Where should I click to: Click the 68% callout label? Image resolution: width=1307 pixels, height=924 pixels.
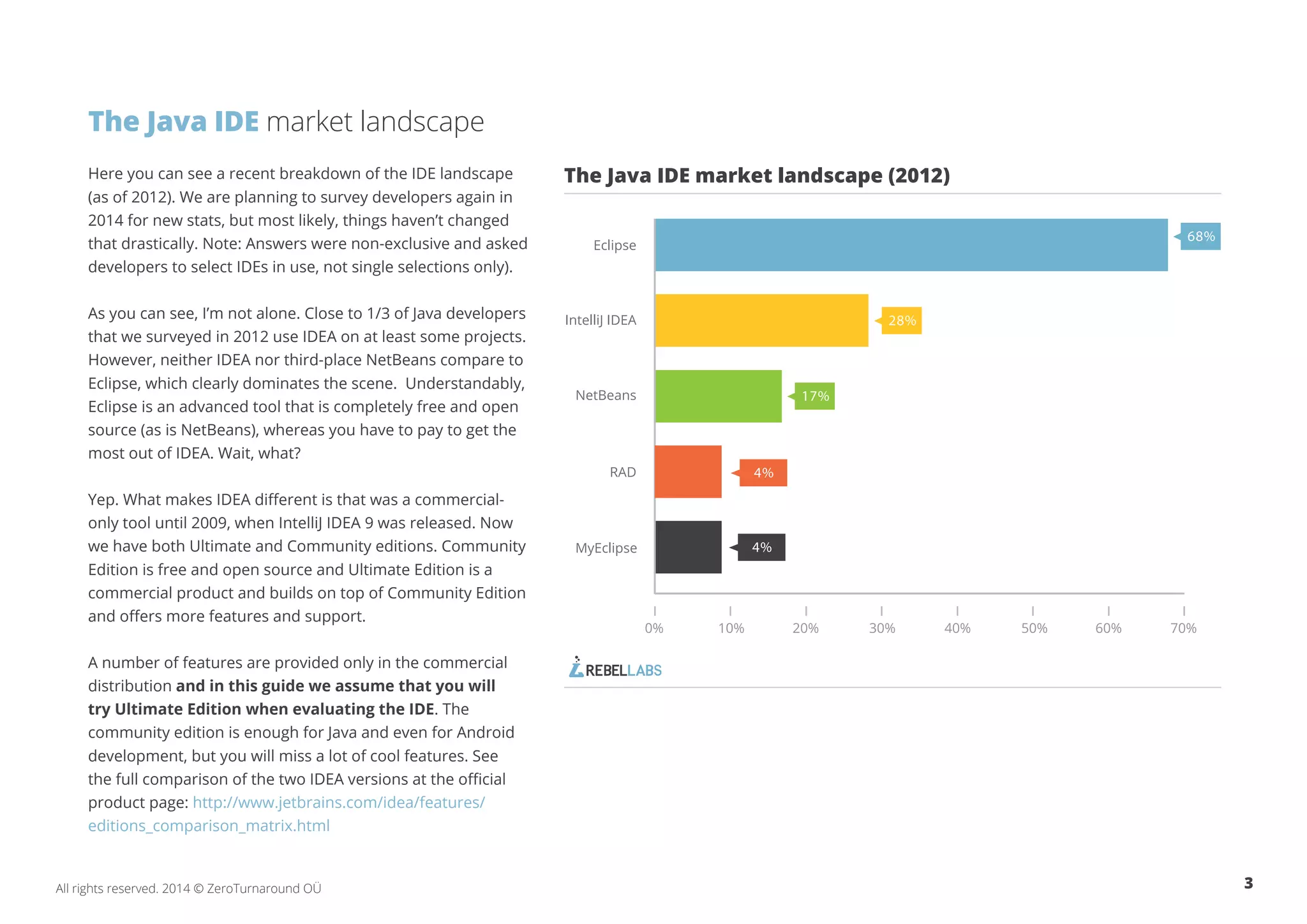pyautogui.click(x=1200, y=237)
